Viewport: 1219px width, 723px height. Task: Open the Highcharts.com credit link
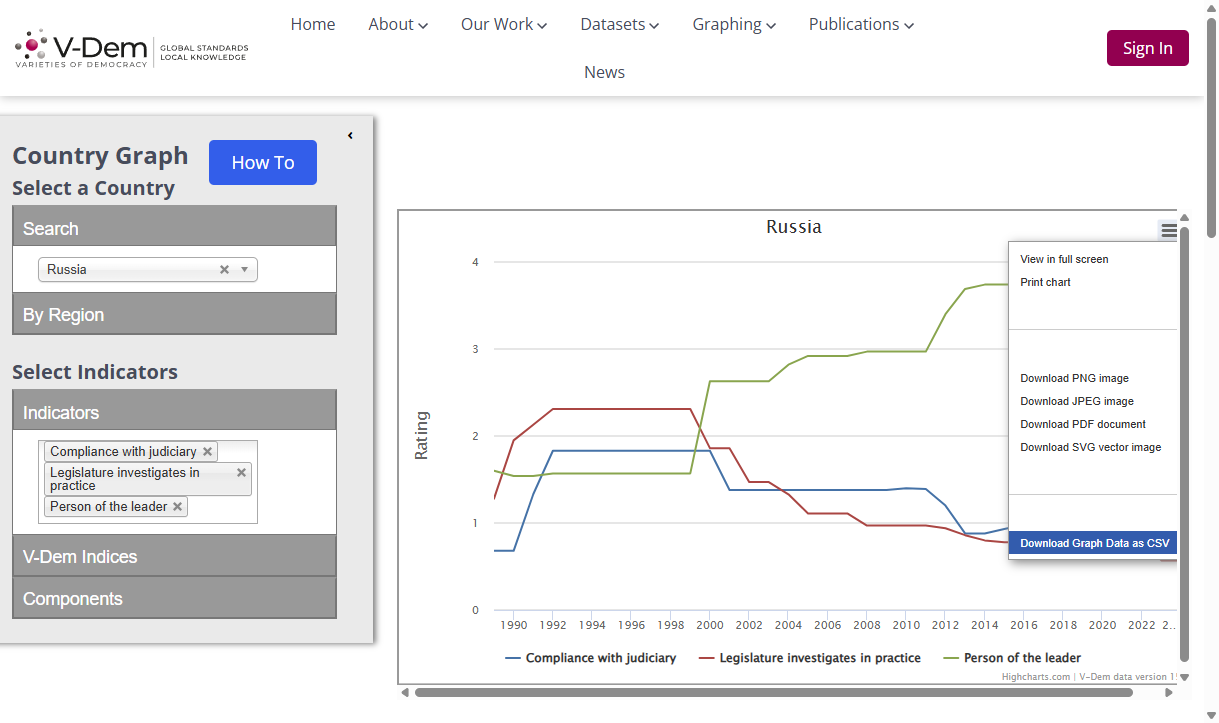[x=1037, y=677]
